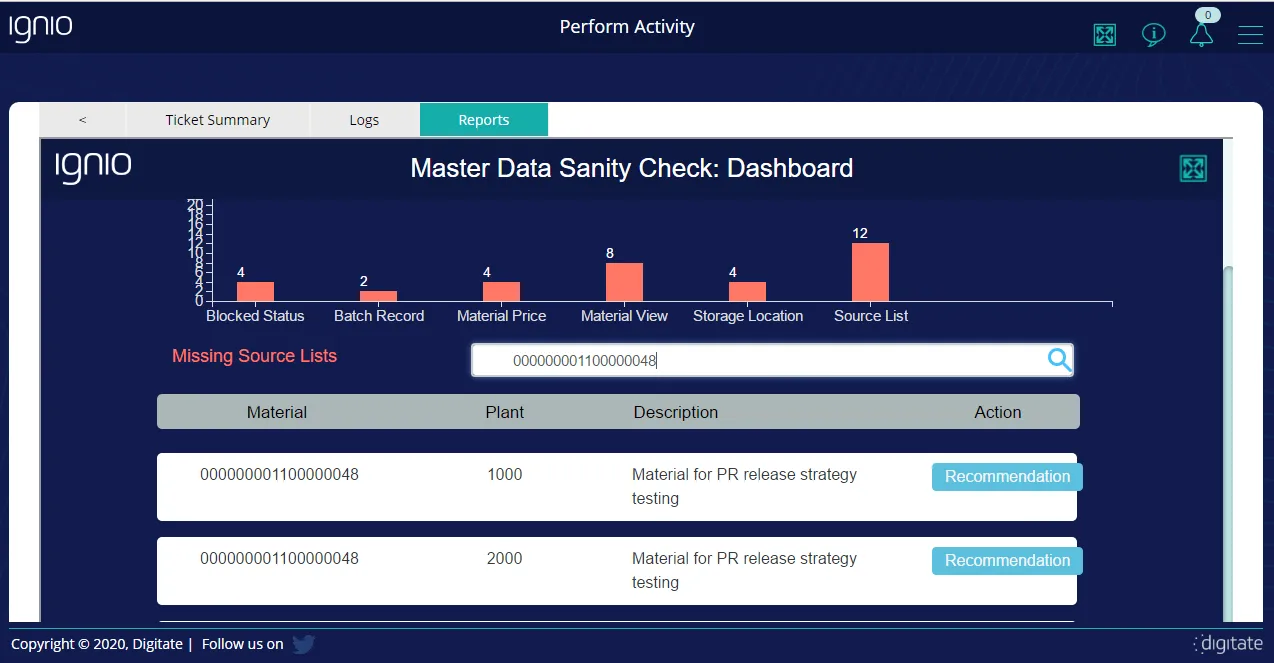Switch to the Ticket Summary tab
The image size is (1274, 663).
point(217,120)
